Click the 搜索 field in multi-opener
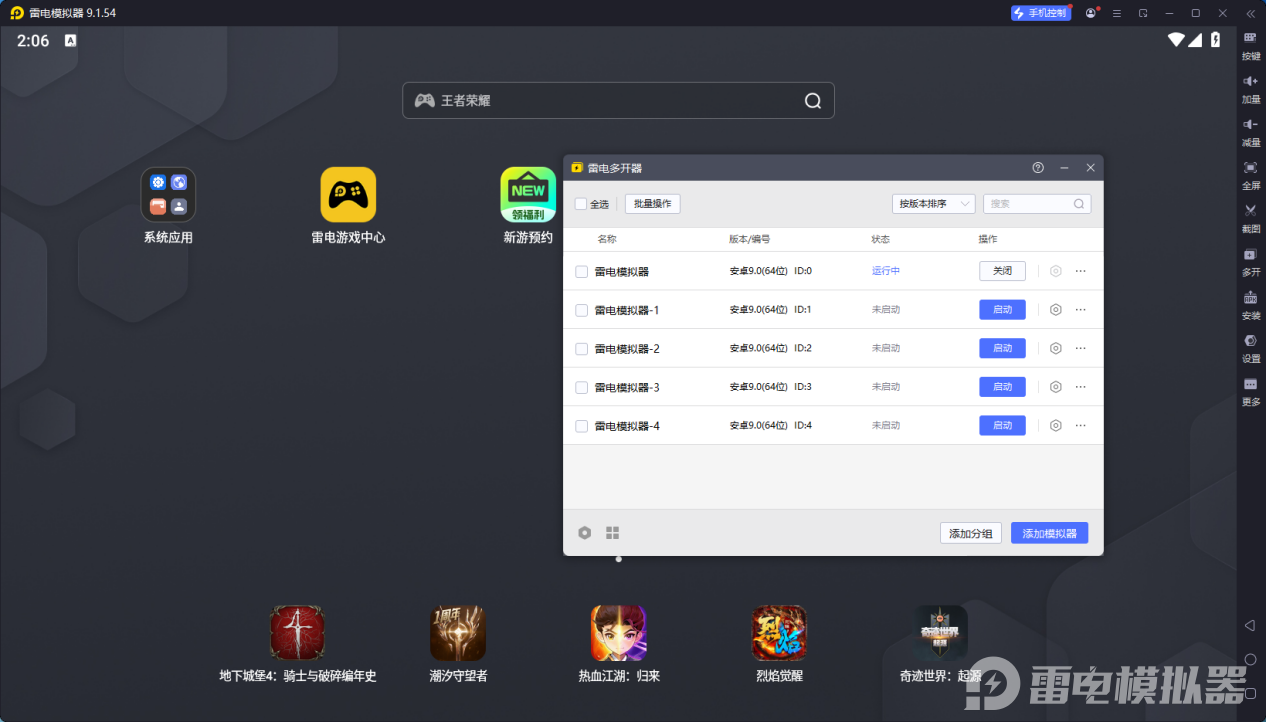The image size is (1266, 722). (1037, 204)
